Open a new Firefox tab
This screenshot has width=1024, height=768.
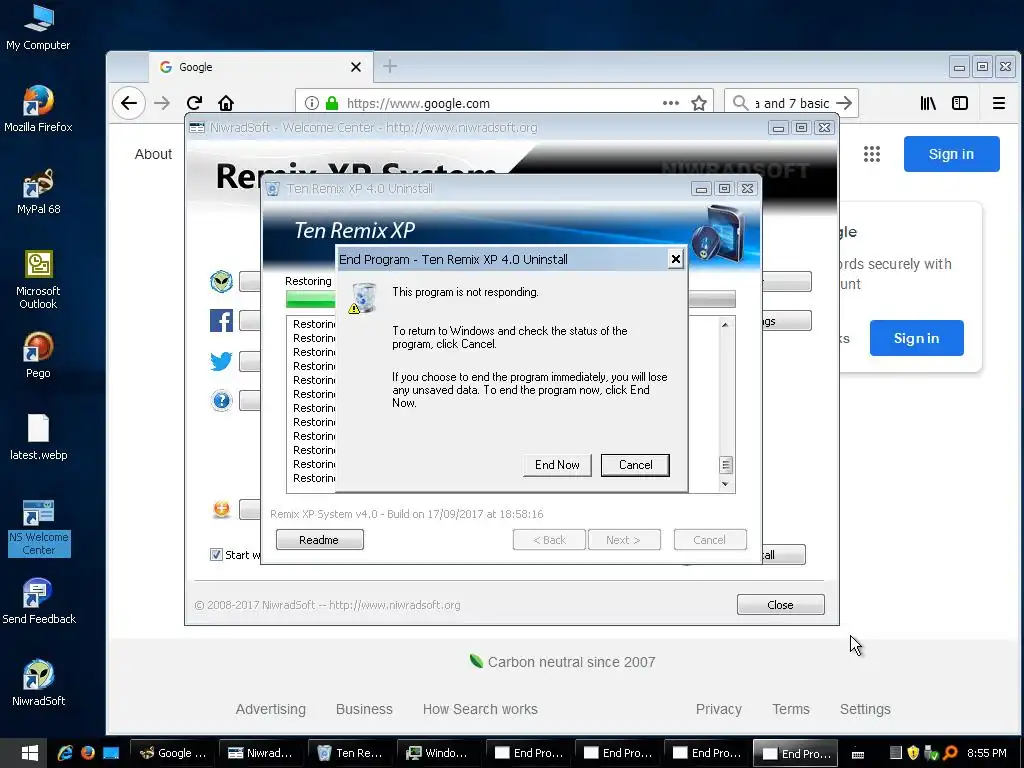390,67
